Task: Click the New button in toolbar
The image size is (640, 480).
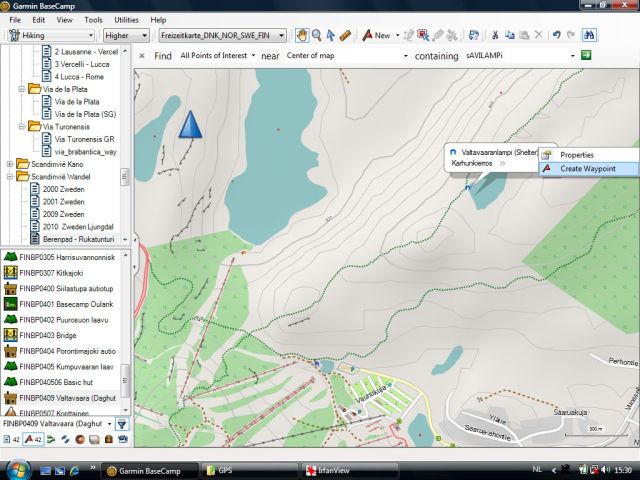Action: pyautogui.click(x=377, y=35)
